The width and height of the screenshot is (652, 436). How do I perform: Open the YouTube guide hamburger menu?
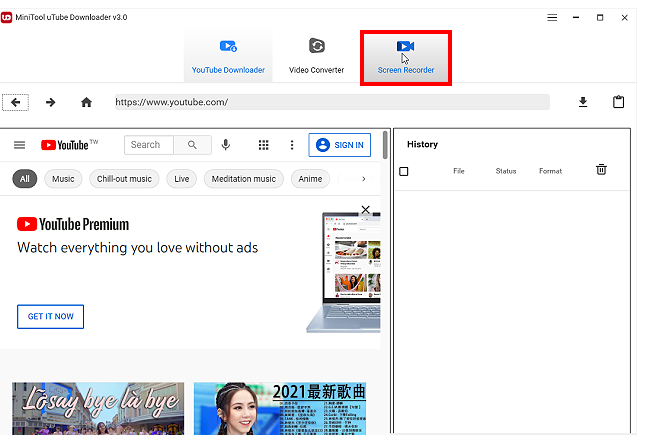pos(20,145)
